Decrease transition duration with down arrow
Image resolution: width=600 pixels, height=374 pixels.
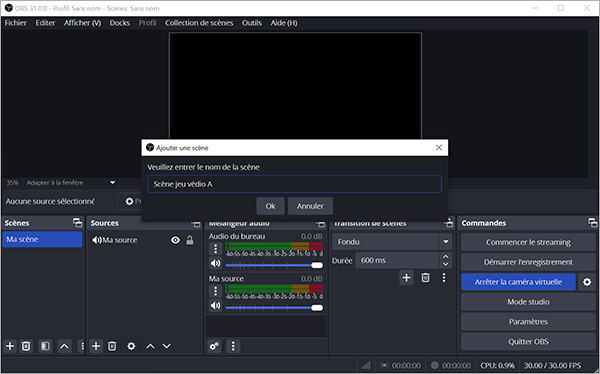coord(445,264)
